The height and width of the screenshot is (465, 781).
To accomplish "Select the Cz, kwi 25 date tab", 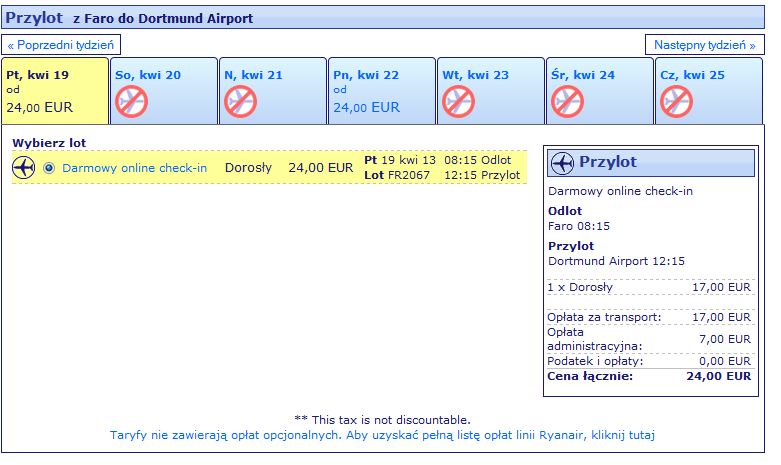I will tap(709, 91).
